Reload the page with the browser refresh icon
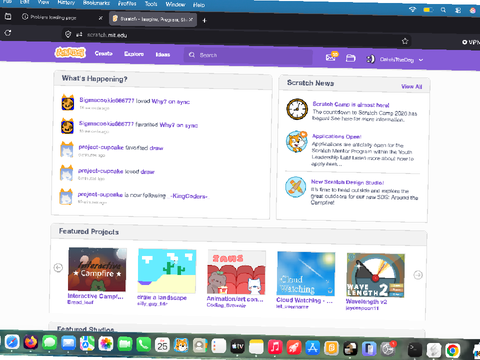This screenshot has height=360, width=480. coord(8,32)
